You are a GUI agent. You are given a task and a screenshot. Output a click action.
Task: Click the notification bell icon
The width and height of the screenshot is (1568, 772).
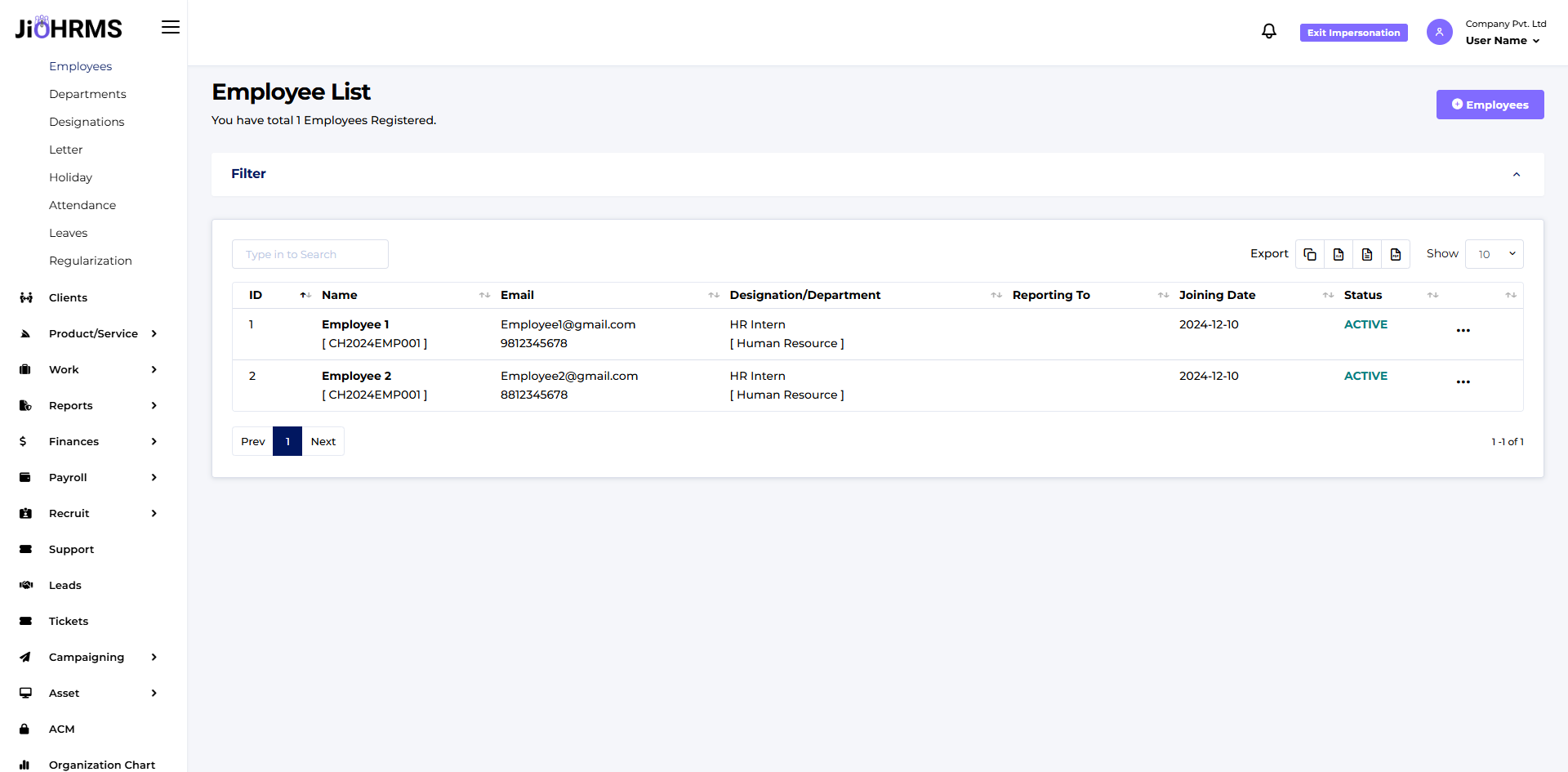pyautogui.click(x=1268, y=31)
